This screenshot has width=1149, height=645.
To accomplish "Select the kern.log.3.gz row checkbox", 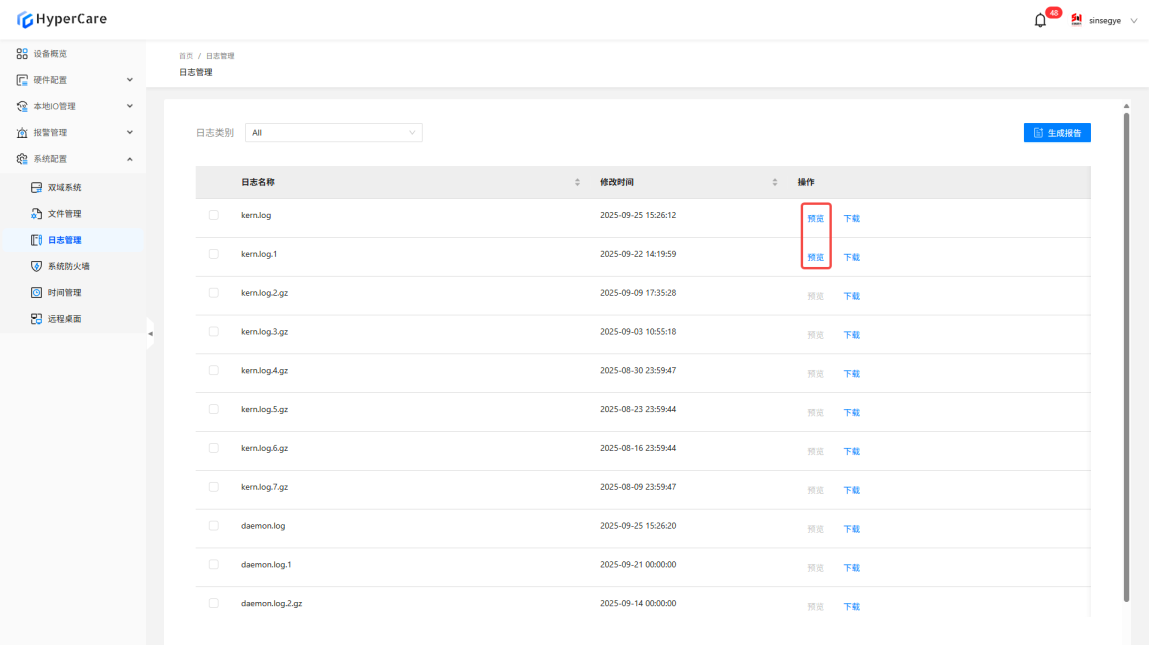I will [213, 331].
